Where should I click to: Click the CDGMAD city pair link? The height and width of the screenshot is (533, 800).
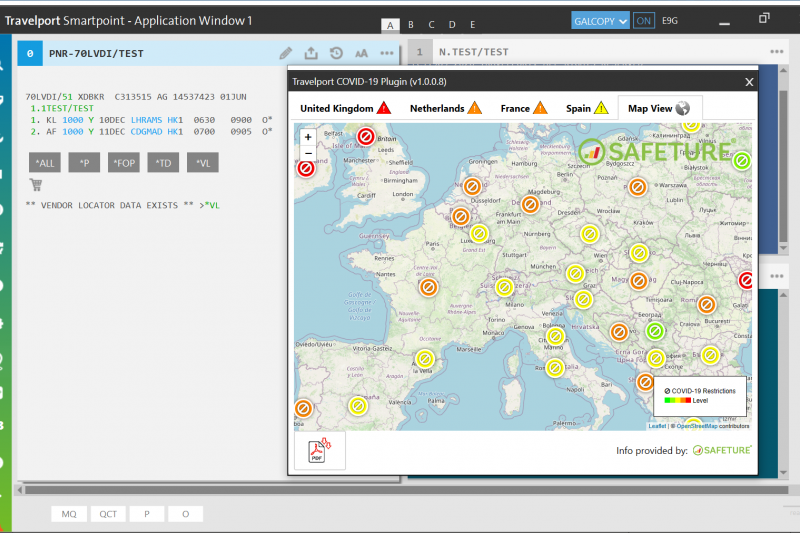point(146,132)
